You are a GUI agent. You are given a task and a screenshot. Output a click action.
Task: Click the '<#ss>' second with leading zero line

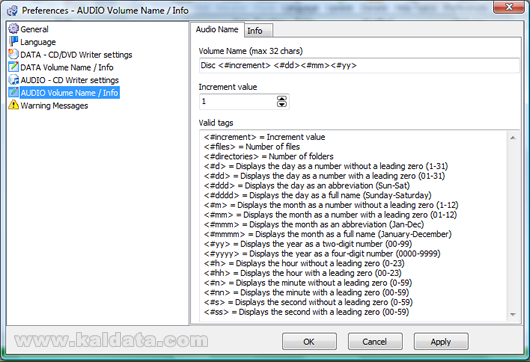click(x=307, y=312)
